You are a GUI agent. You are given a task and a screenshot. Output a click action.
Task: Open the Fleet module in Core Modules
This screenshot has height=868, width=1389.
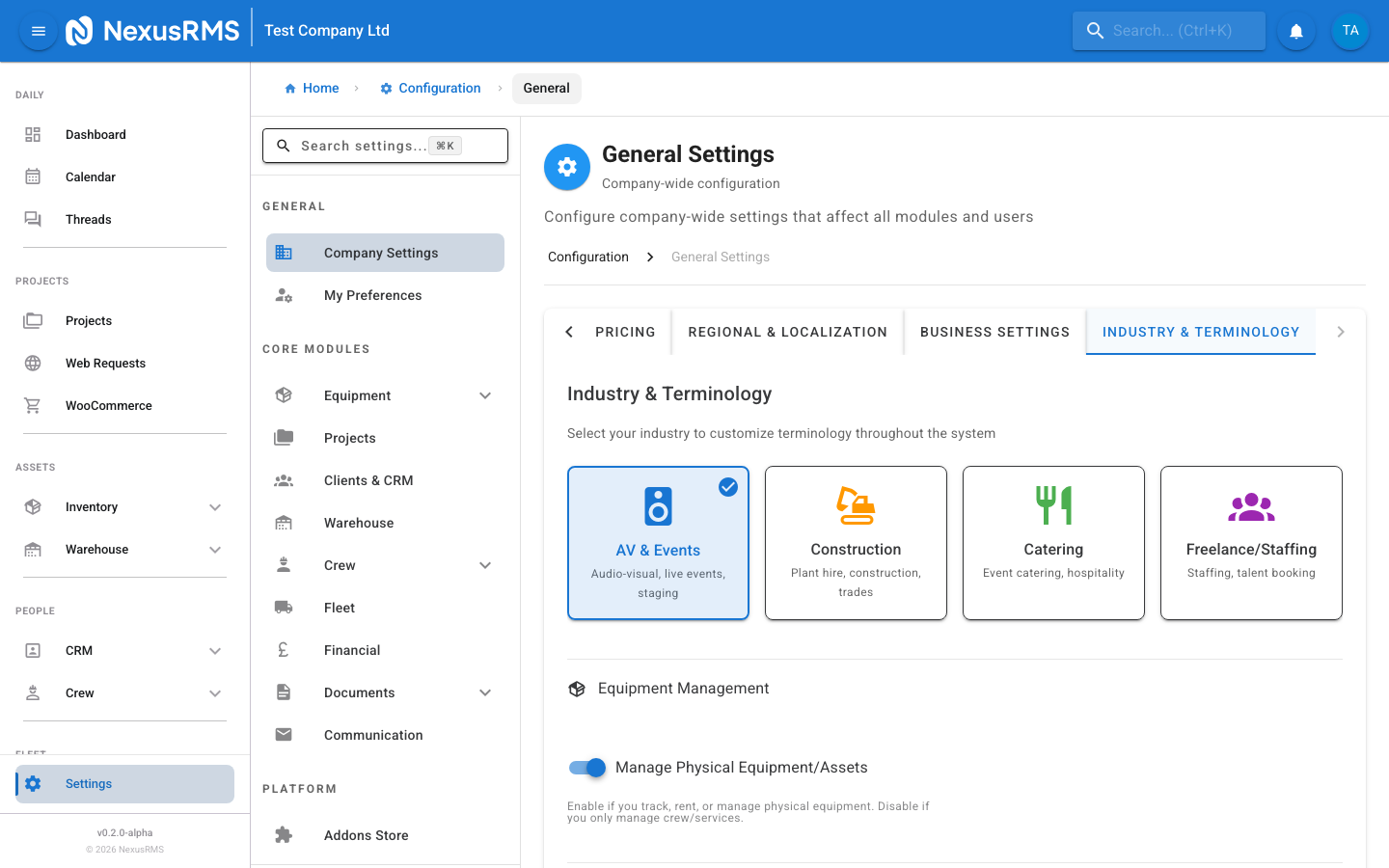tap(339, 607)
